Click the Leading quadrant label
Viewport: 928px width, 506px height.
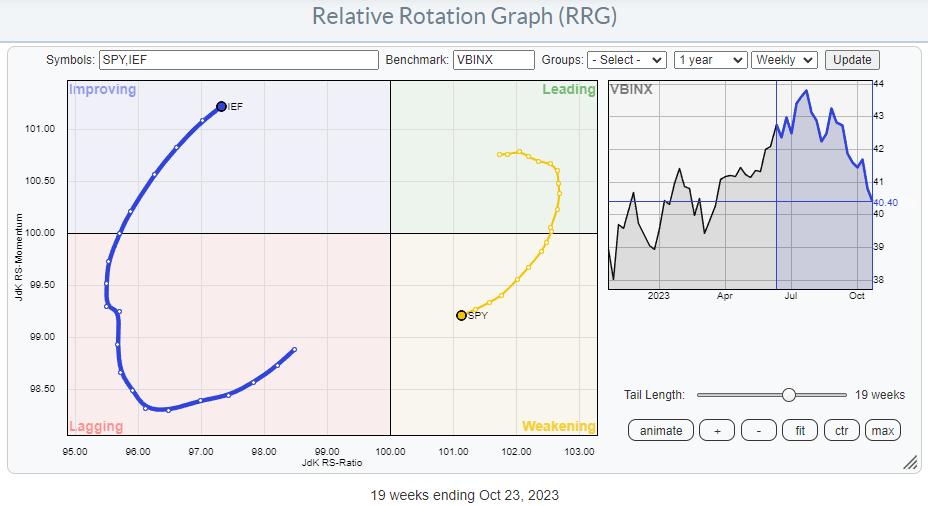pos(568,90)
